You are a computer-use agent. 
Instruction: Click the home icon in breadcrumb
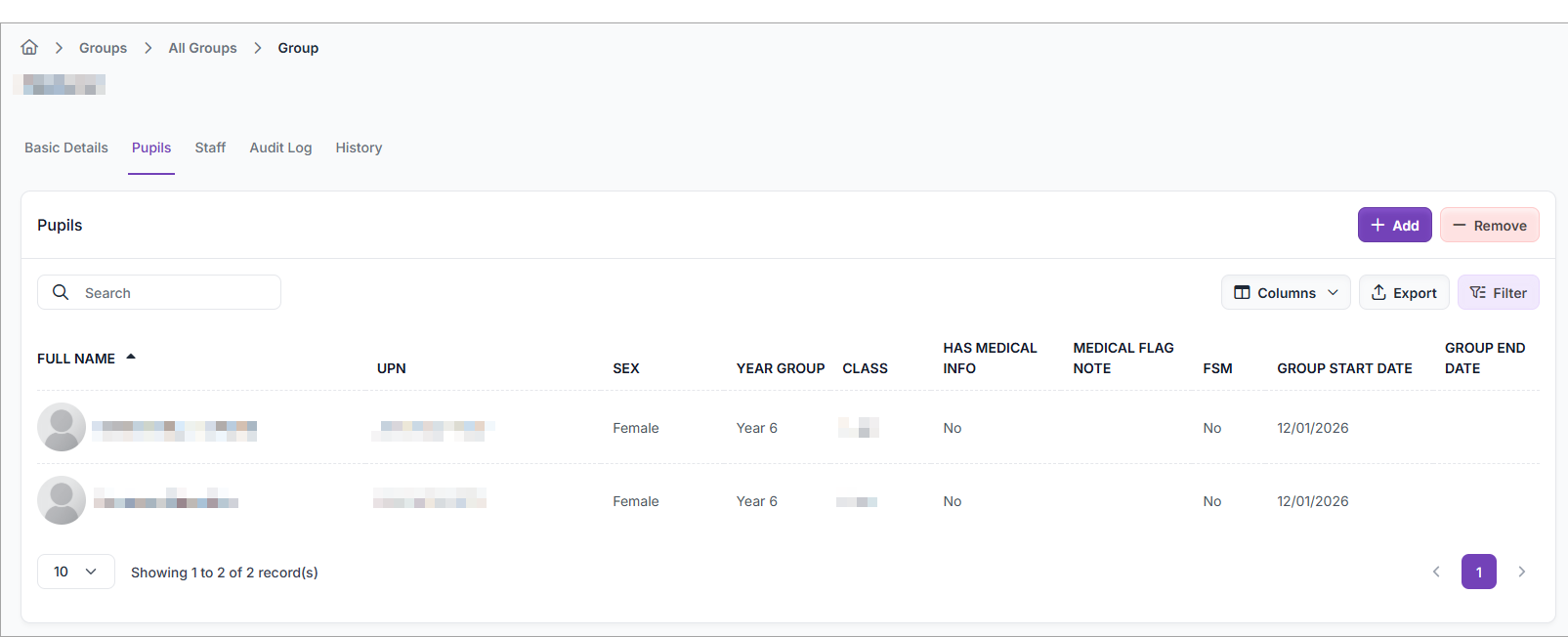coord(29,47)
